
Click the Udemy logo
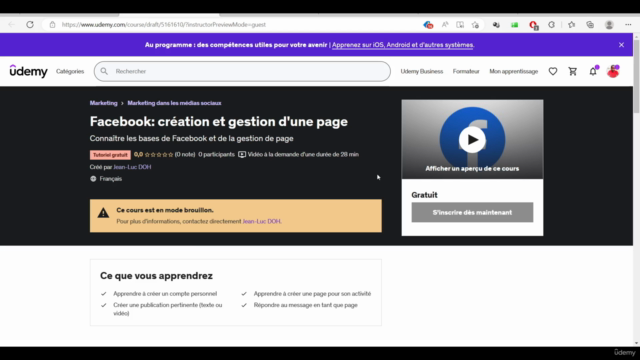tap(29, 71)
